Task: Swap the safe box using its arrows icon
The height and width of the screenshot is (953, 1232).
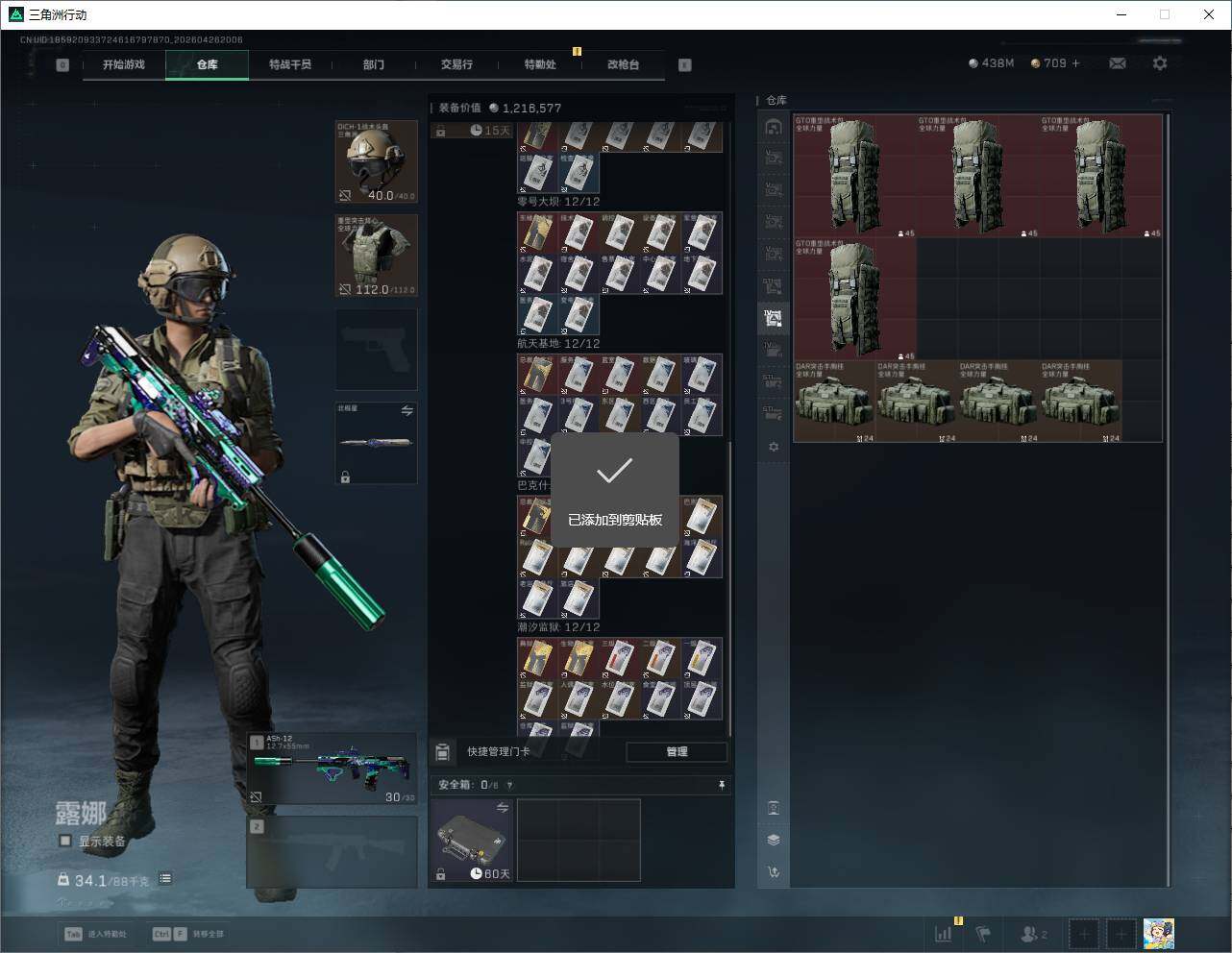Action: 502,808
